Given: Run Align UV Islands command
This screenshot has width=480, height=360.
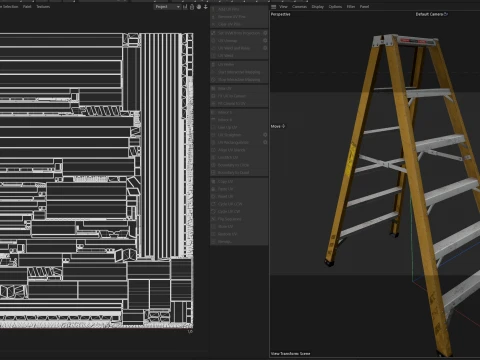Looking at the screenshot, I should coord(239,150).
